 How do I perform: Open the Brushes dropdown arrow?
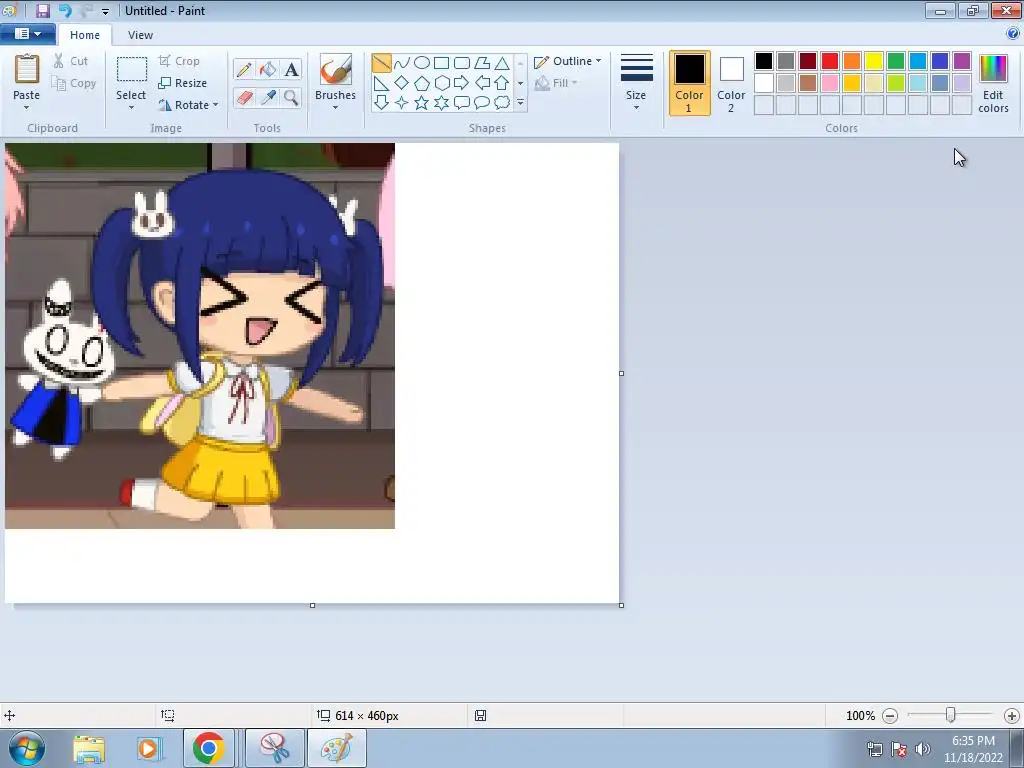(x=335, y=108)
